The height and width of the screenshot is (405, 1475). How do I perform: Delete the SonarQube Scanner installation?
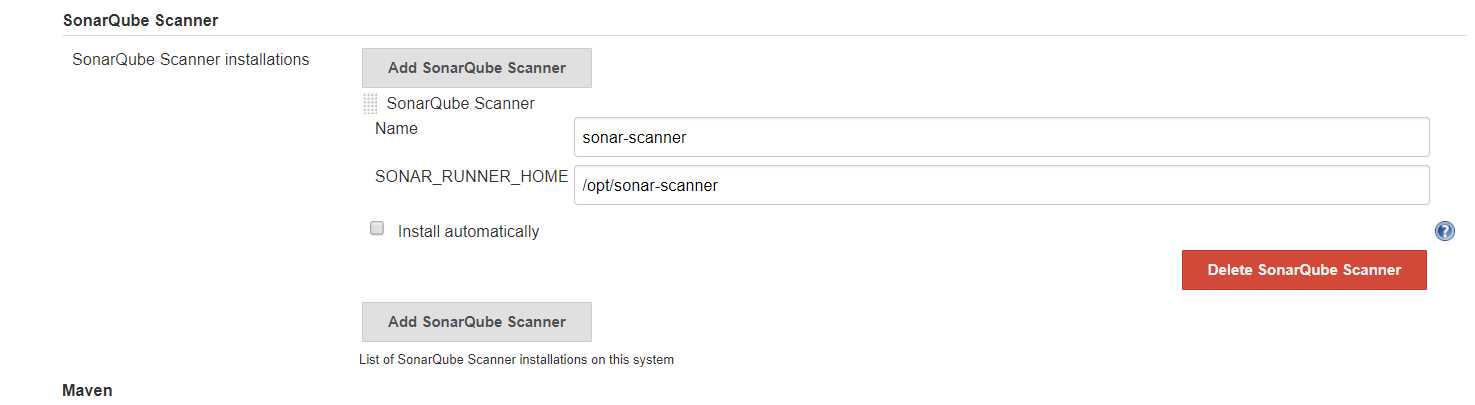pos(1304,270)
